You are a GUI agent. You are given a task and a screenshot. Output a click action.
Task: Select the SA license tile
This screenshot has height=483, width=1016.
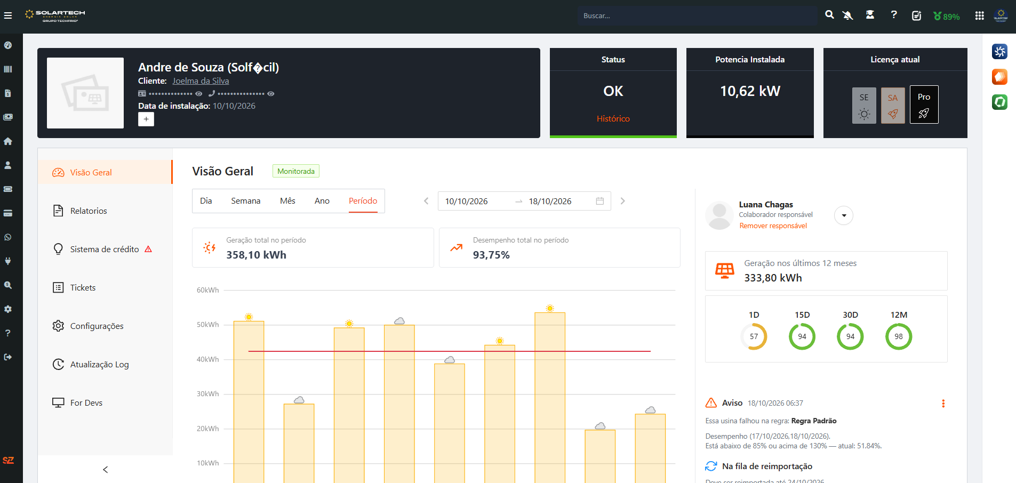[893, 105]
